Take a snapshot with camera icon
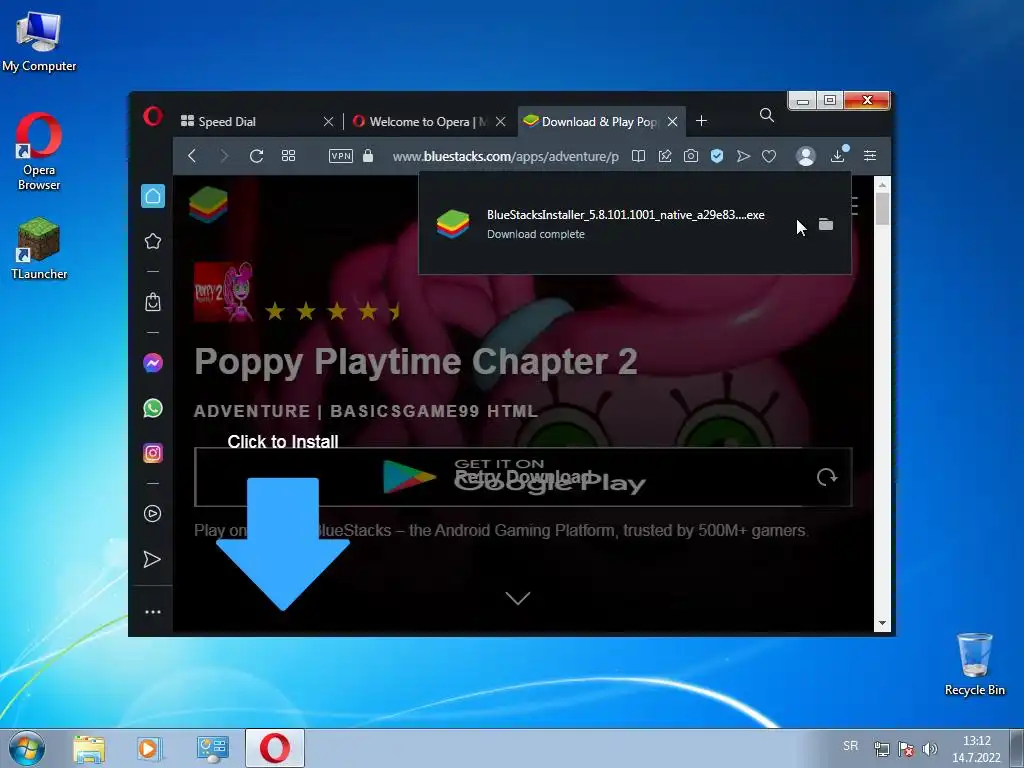 coord(691,156)
